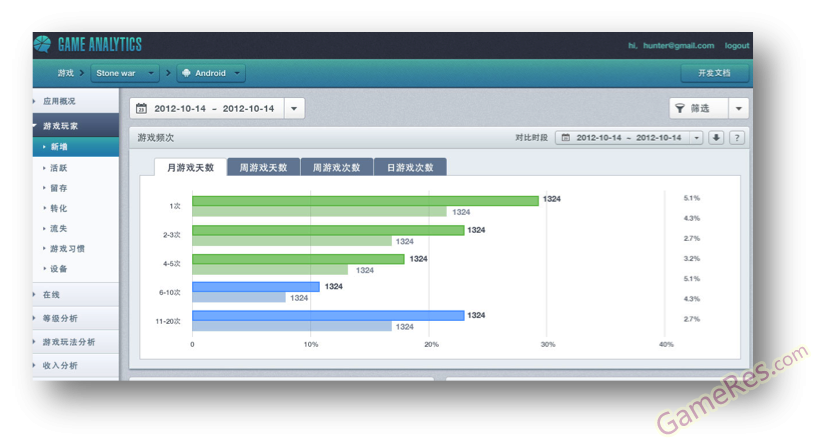
Task: Click the Game Analytics logo icon
Action: [42, 44]
